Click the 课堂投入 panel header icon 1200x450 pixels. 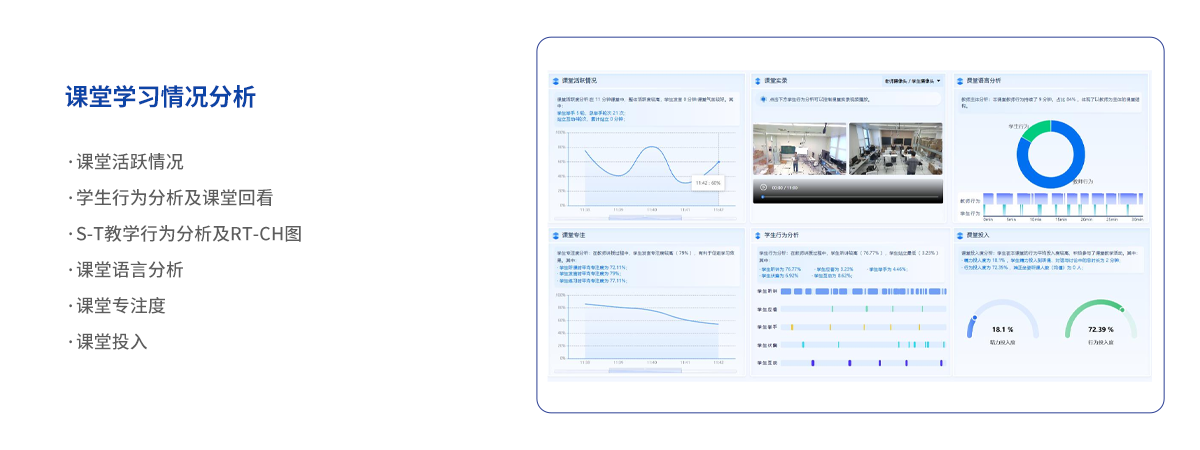[961, 235]
